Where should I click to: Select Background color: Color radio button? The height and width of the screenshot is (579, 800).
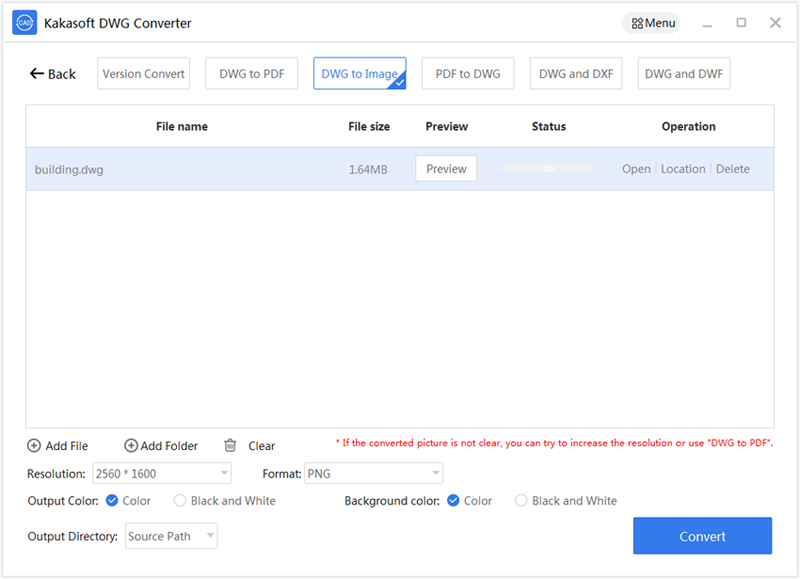click(453, 500)
